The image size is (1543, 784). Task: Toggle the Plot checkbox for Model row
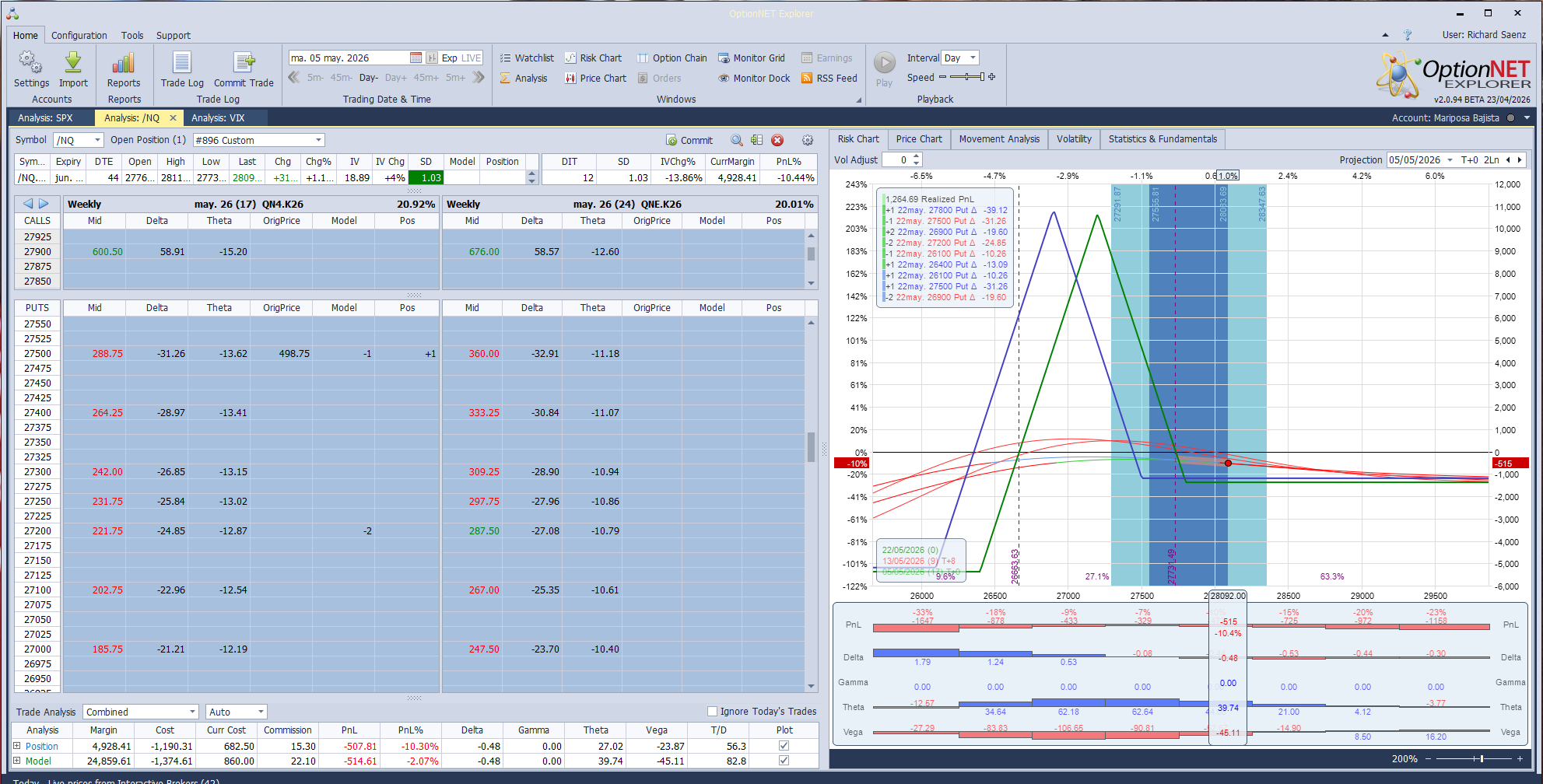coord(784,761)
